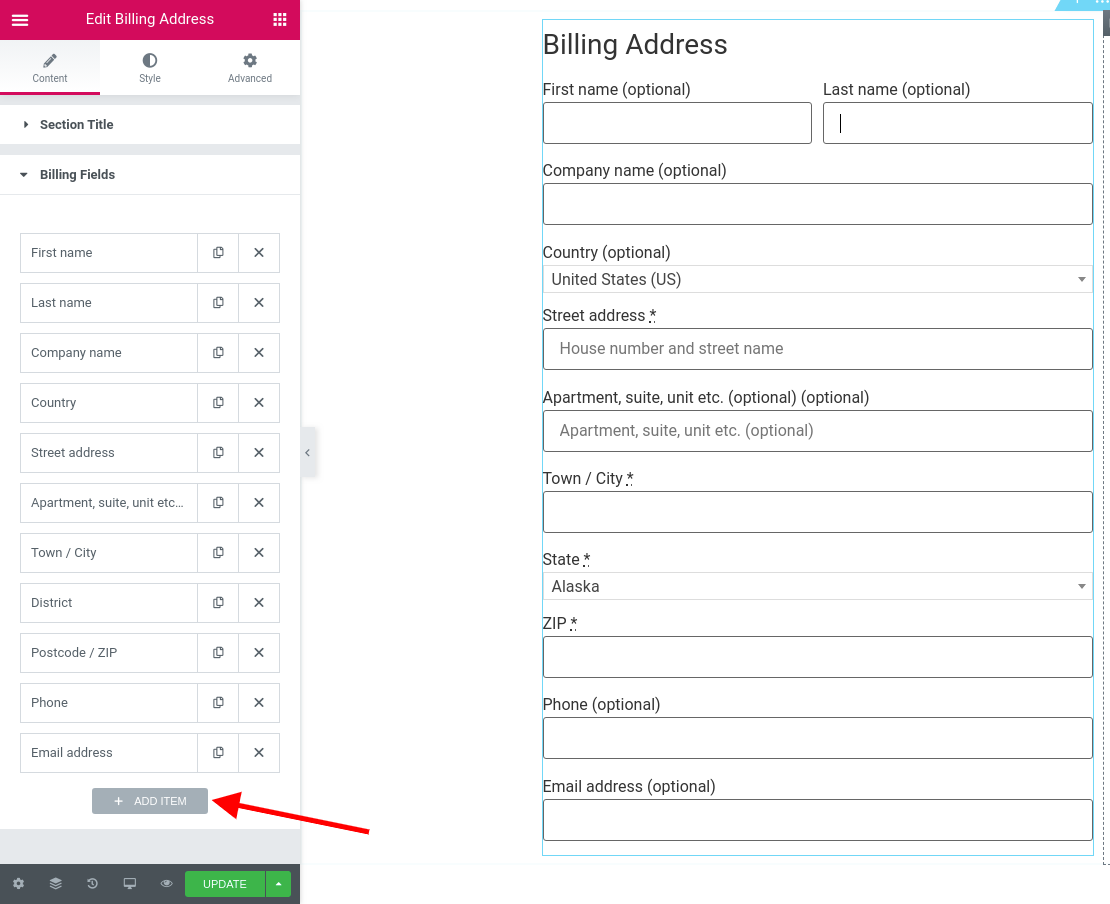
Task: Remove the Apartment, suite, unit item
Action: (259, 503)
